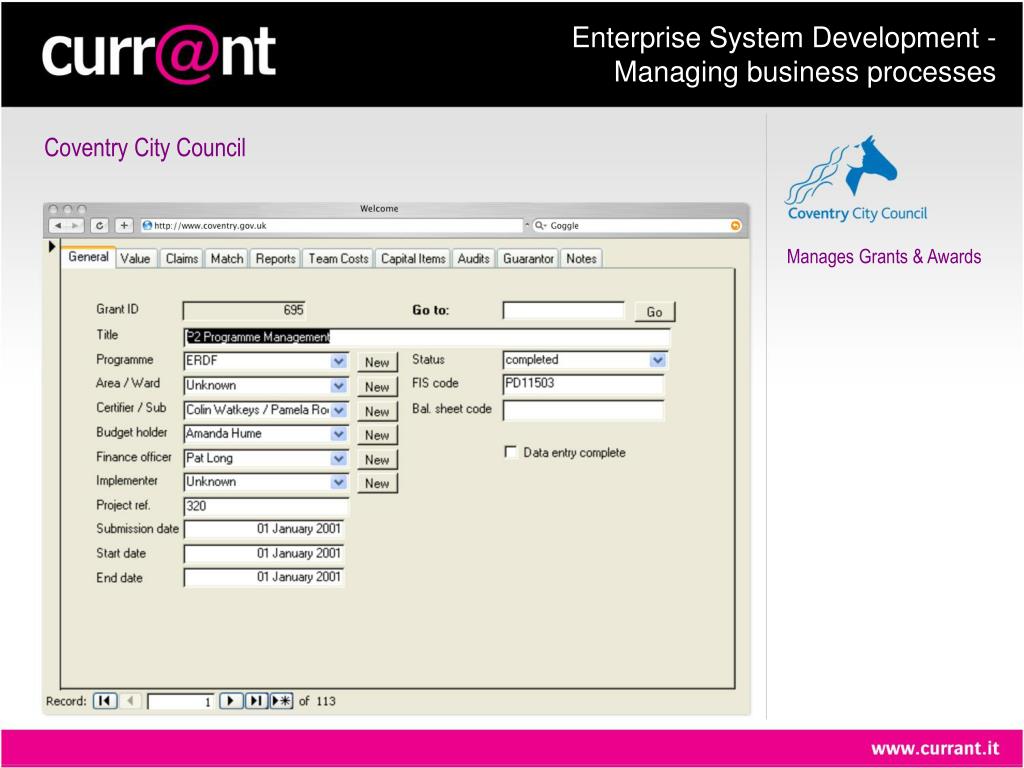Expand the Area / Ward dropdown
This screenshot has height=768, width=1024.
[x=338, y=385]
